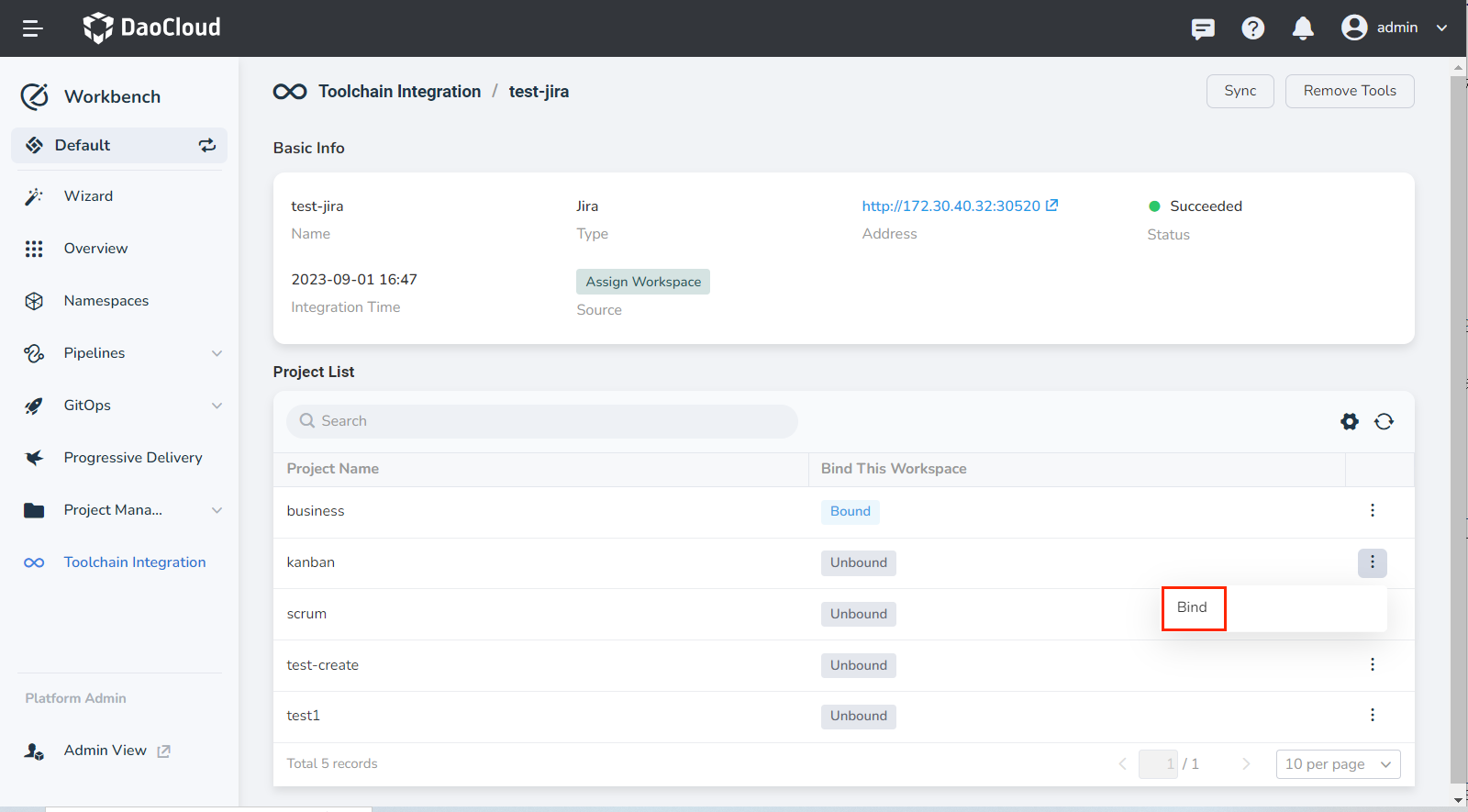This screenshot has height=812, width=1468.
Task: Click the Sync button
Action: click(1240, 91)
